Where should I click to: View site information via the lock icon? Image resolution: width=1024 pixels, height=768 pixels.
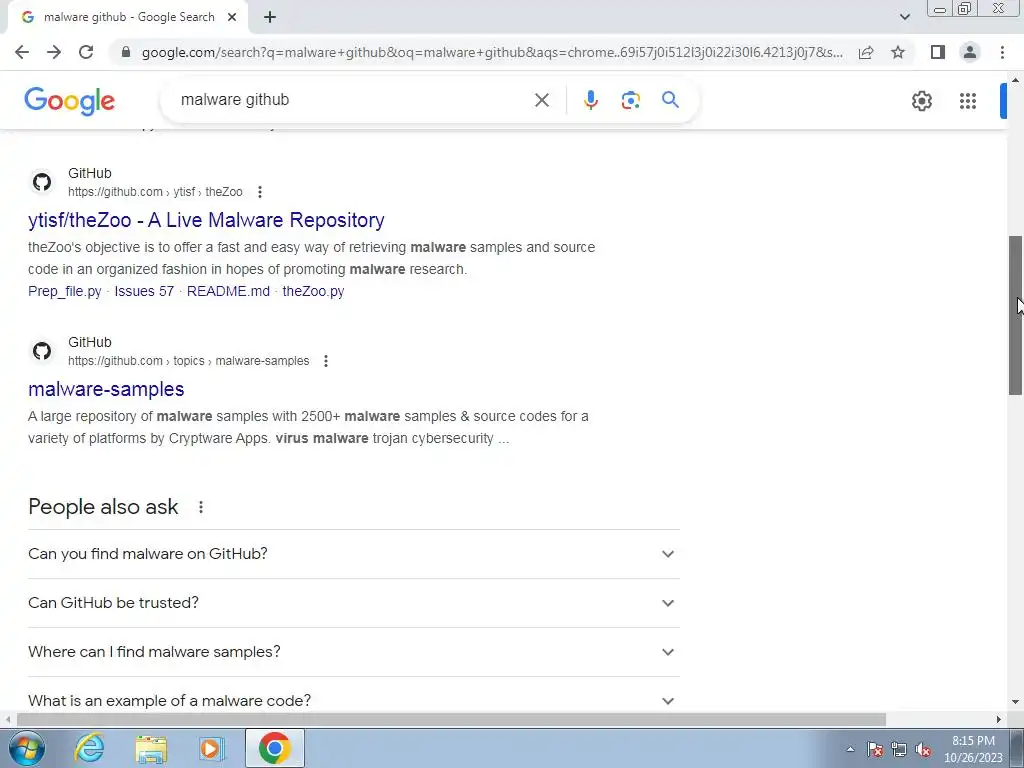click(x=126, y=52)
